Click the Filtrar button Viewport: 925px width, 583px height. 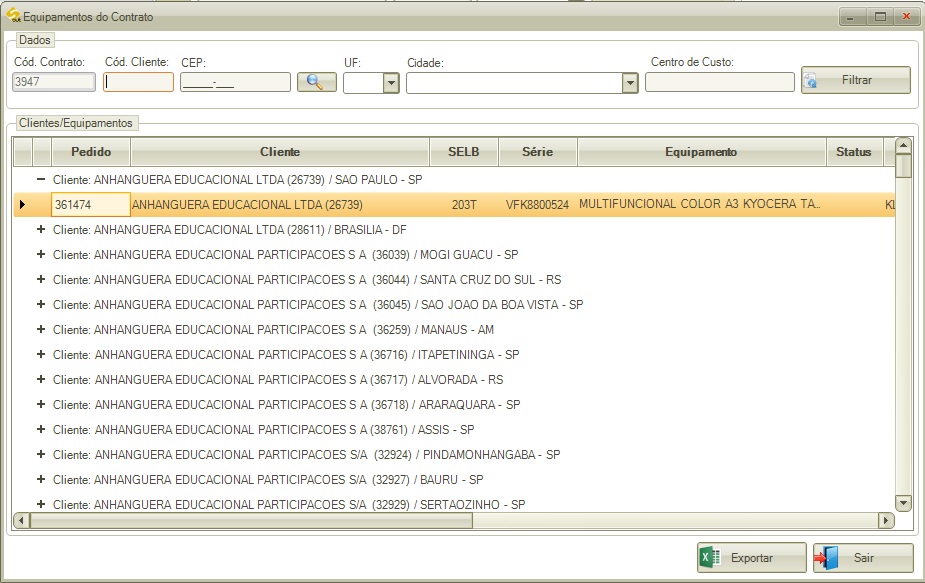click(x=855, y=80)
